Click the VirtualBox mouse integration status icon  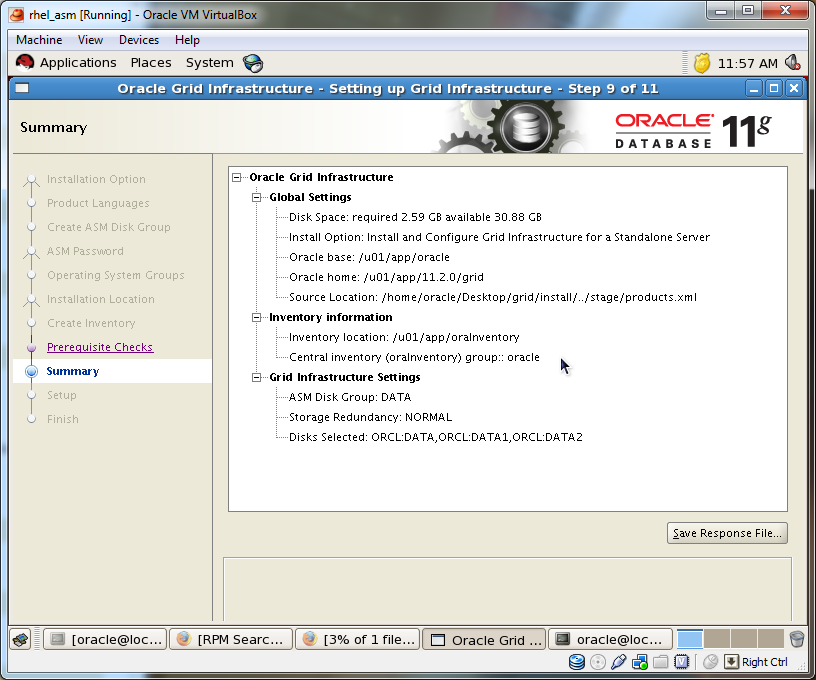[x=710, y=662]
